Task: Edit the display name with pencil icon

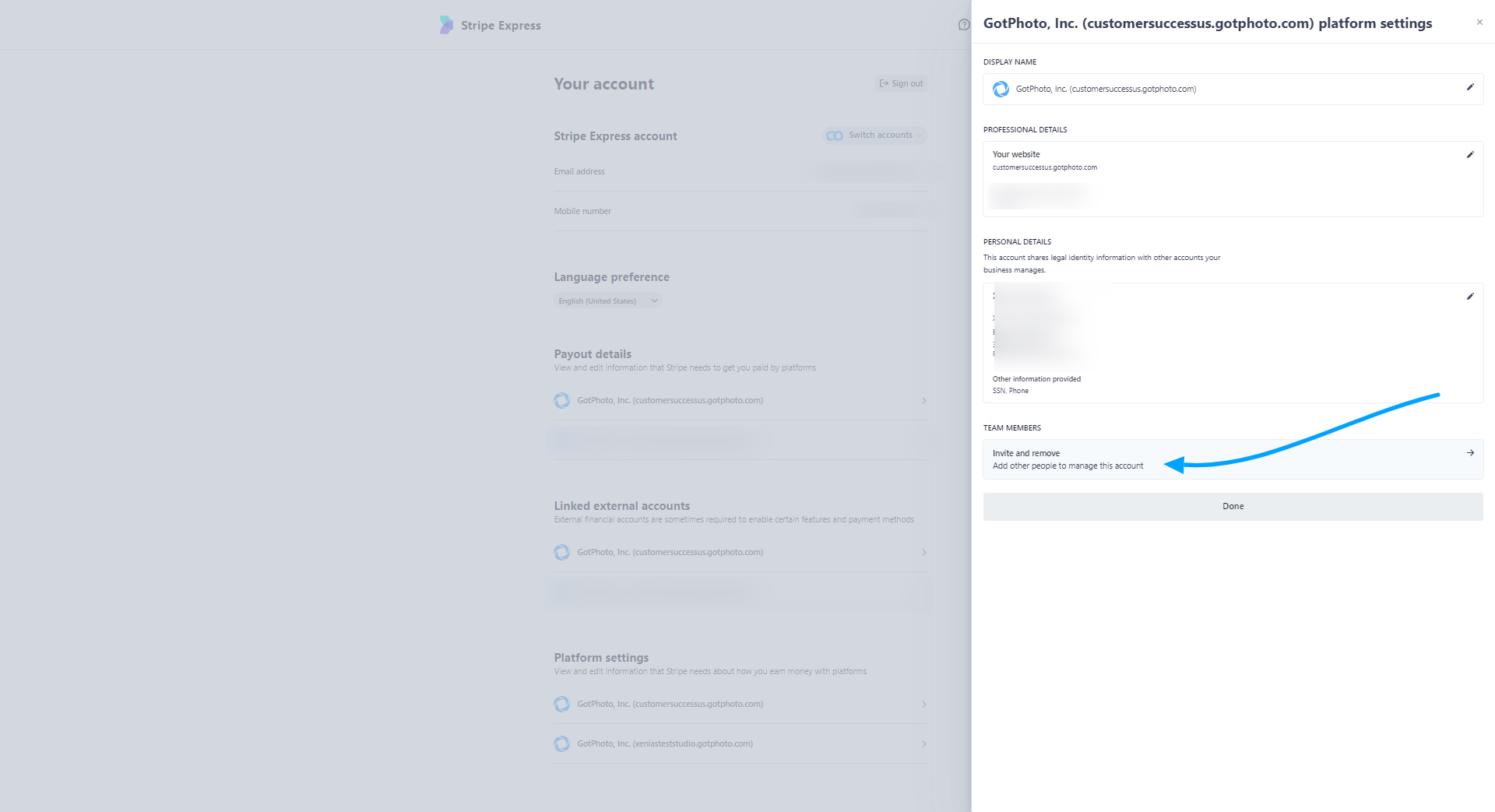Action: click(1470, 87)
